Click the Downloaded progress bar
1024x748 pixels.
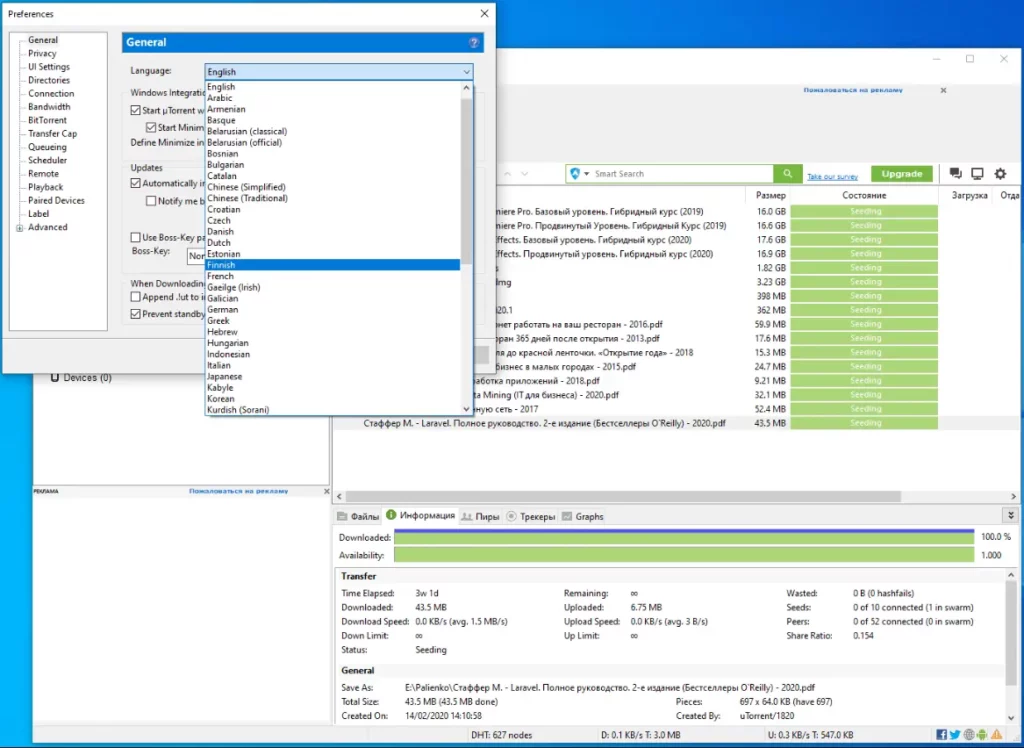click(x=680, y=537)
